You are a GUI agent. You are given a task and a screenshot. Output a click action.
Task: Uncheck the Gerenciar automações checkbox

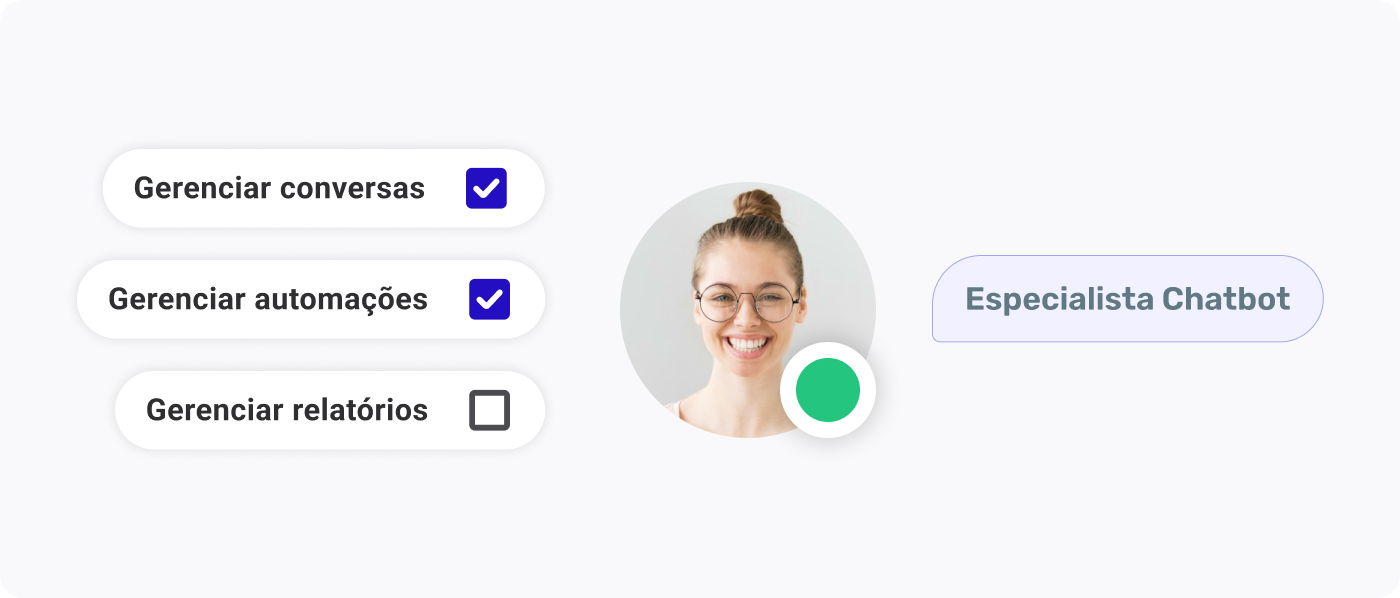click(489, 299)
